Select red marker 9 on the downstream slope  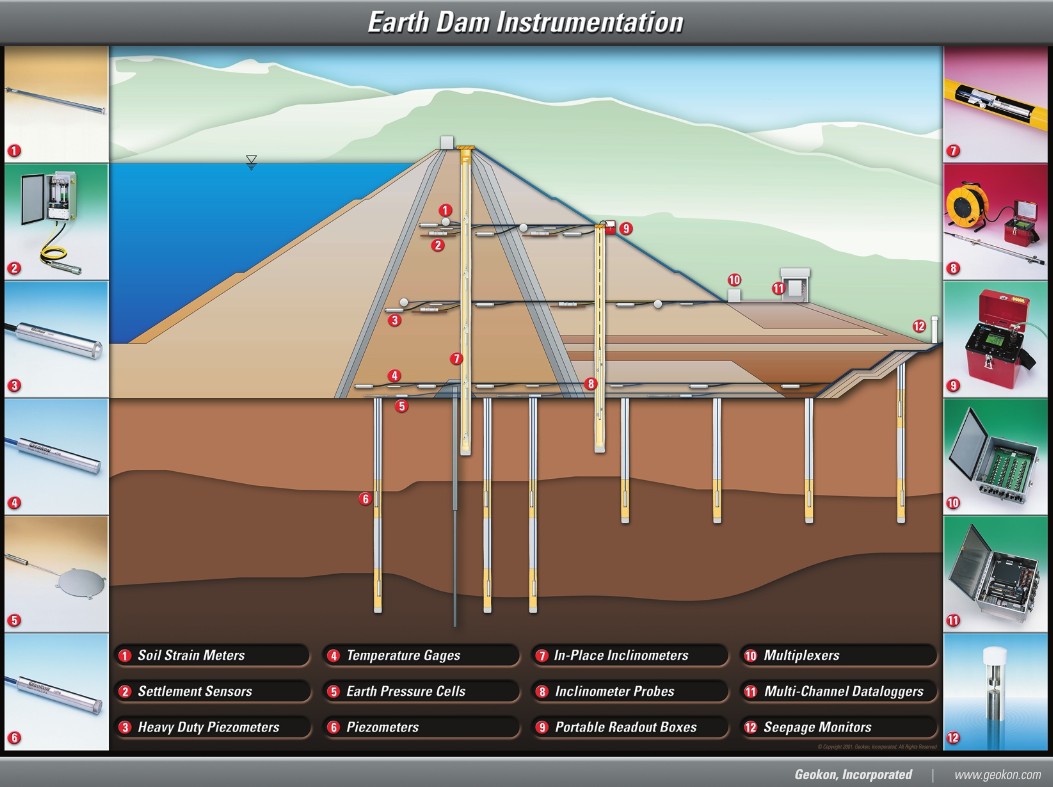pyautogui.click(x=626, y=229)
